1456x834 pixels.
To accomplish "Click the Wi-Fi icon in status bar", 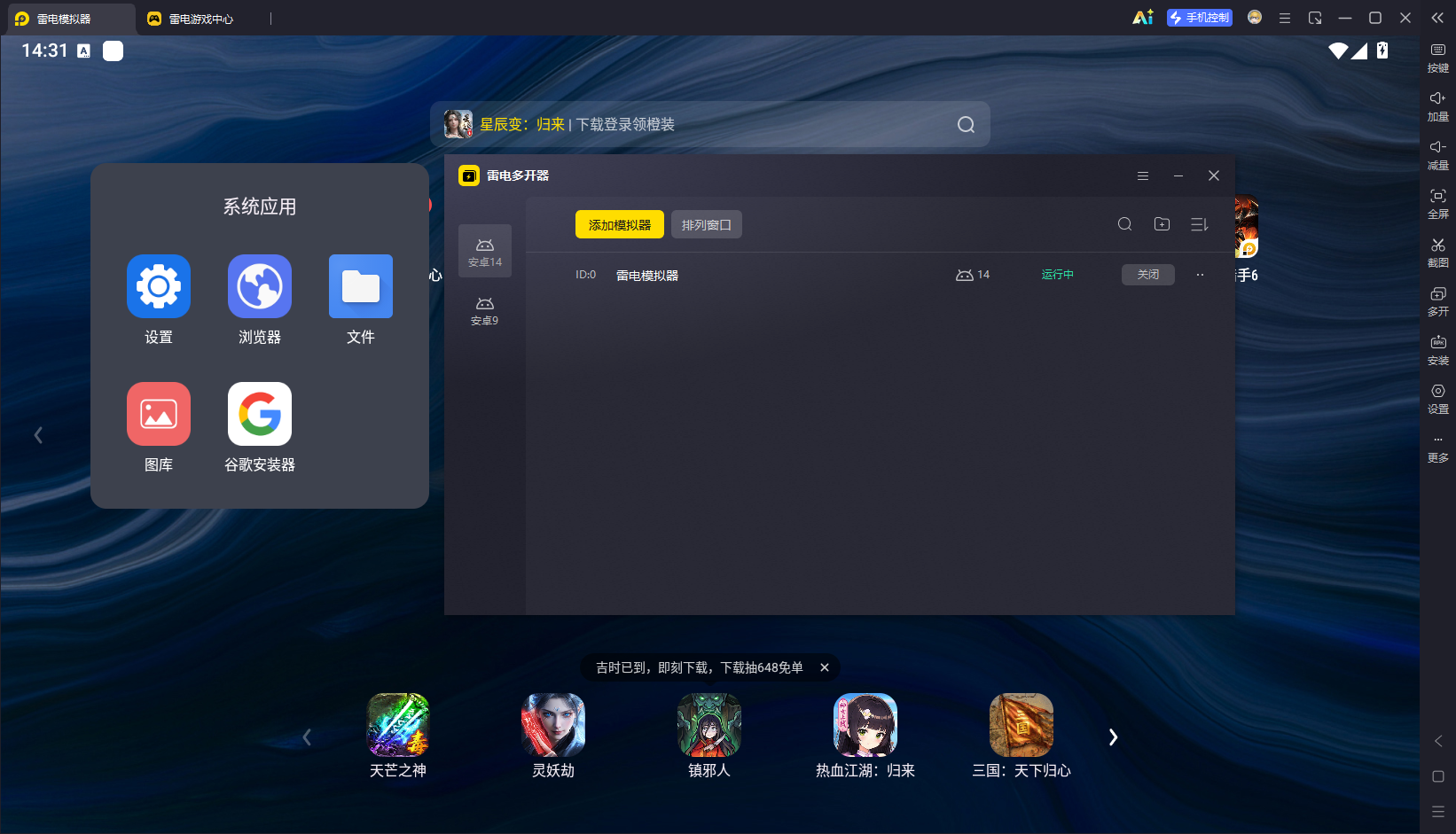I will coord(1338,51).
